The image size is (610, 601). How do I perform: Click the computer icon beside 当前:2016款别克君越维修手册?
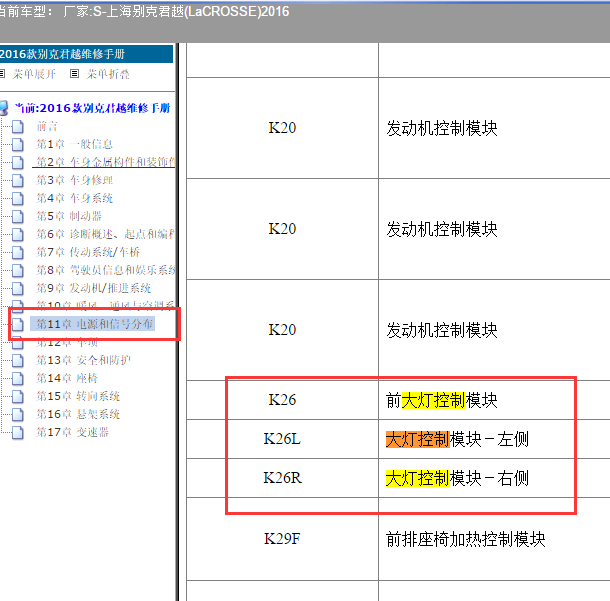pos(3,108)
